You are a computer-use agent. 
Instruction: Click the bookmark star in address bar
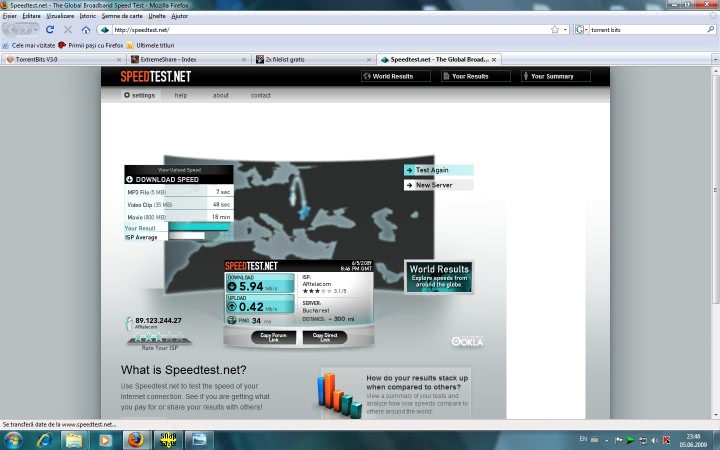tap(554, 30)
